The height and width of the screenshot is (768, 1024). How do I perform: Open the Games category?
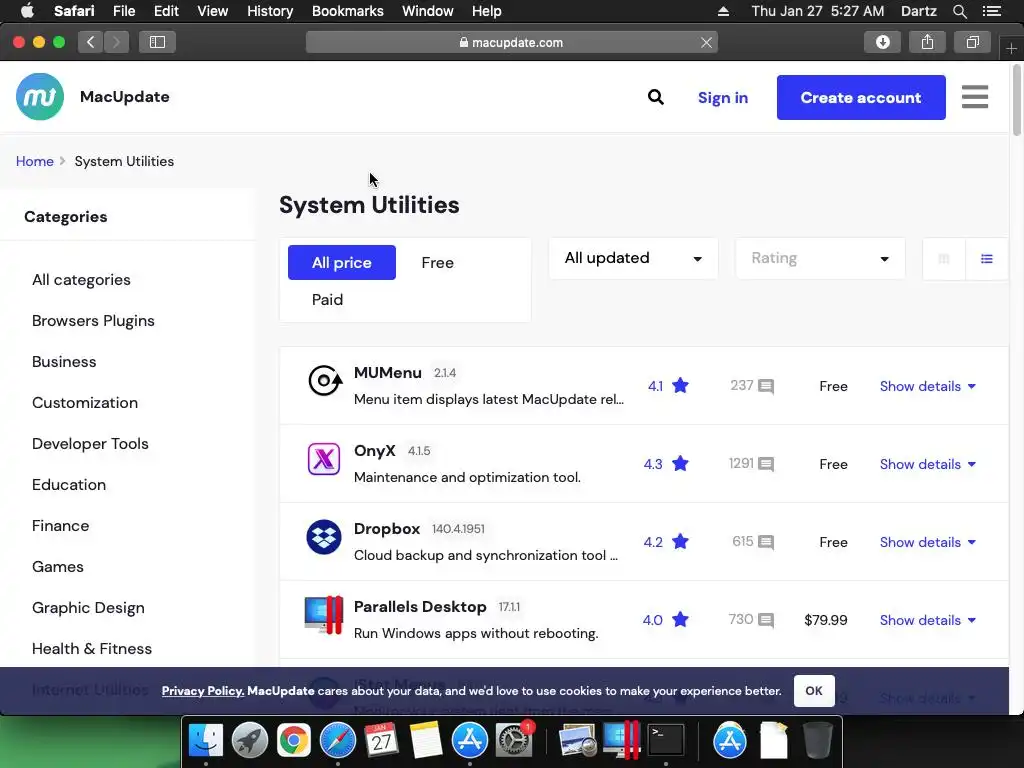[57, 566]
